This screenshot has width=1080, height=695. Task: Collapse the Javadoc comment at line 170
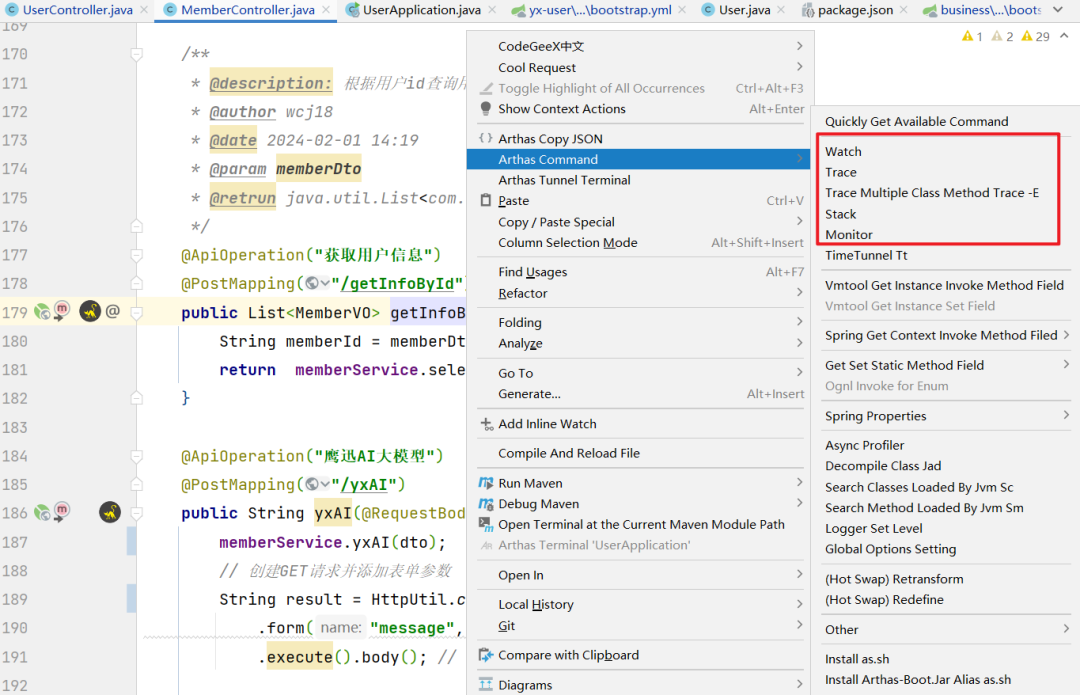136,54
